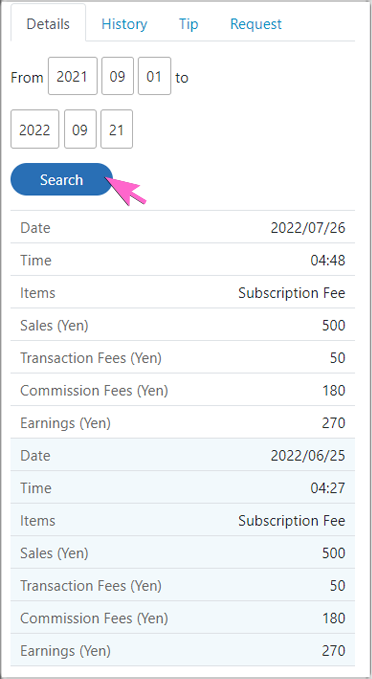Click the end year field showing 2022
The width and height of the screenshot is (372, 679).
(x=35, y=129)
